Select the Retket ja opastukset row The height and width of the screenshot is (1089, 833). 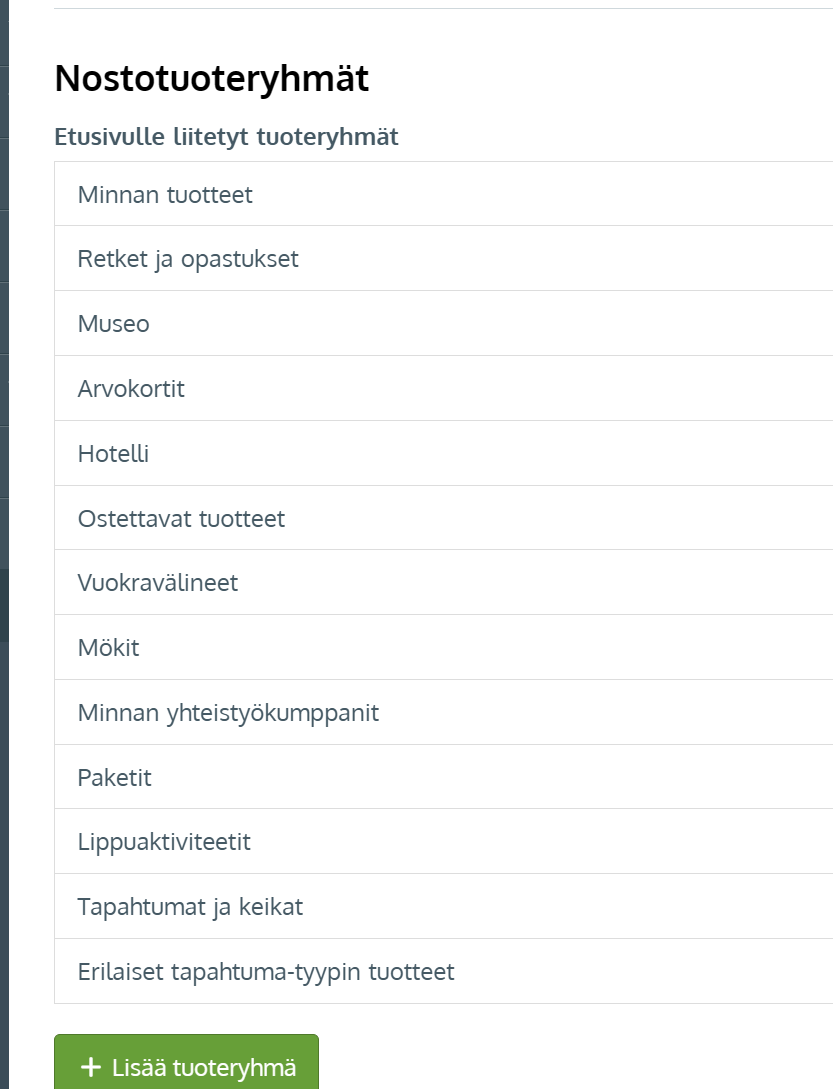pos(443,258)
